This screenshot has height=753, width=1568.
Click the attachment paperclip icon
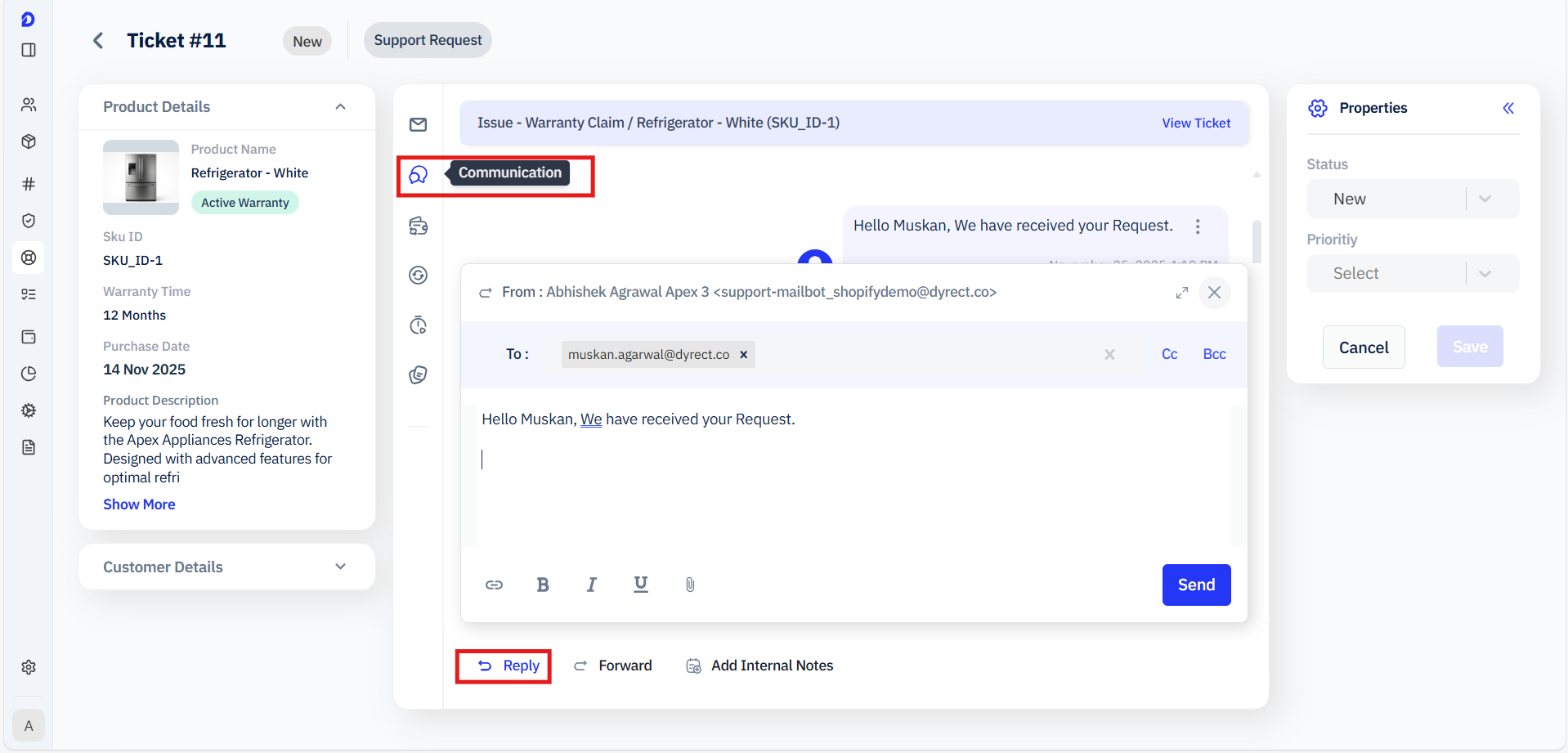pos(690,585)
